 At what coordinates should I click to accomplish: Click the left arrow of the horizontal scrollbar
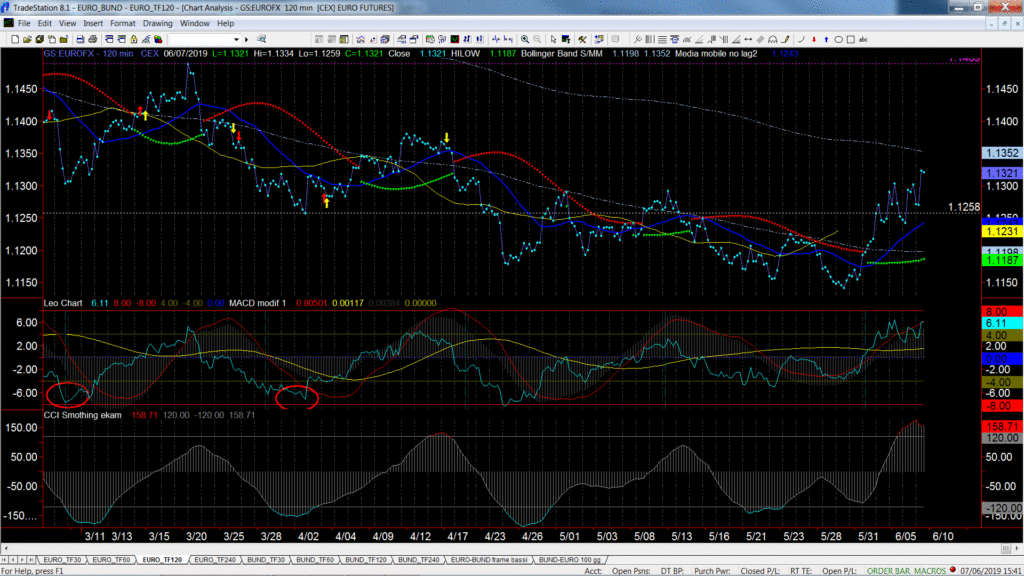[x=6, y=549]
